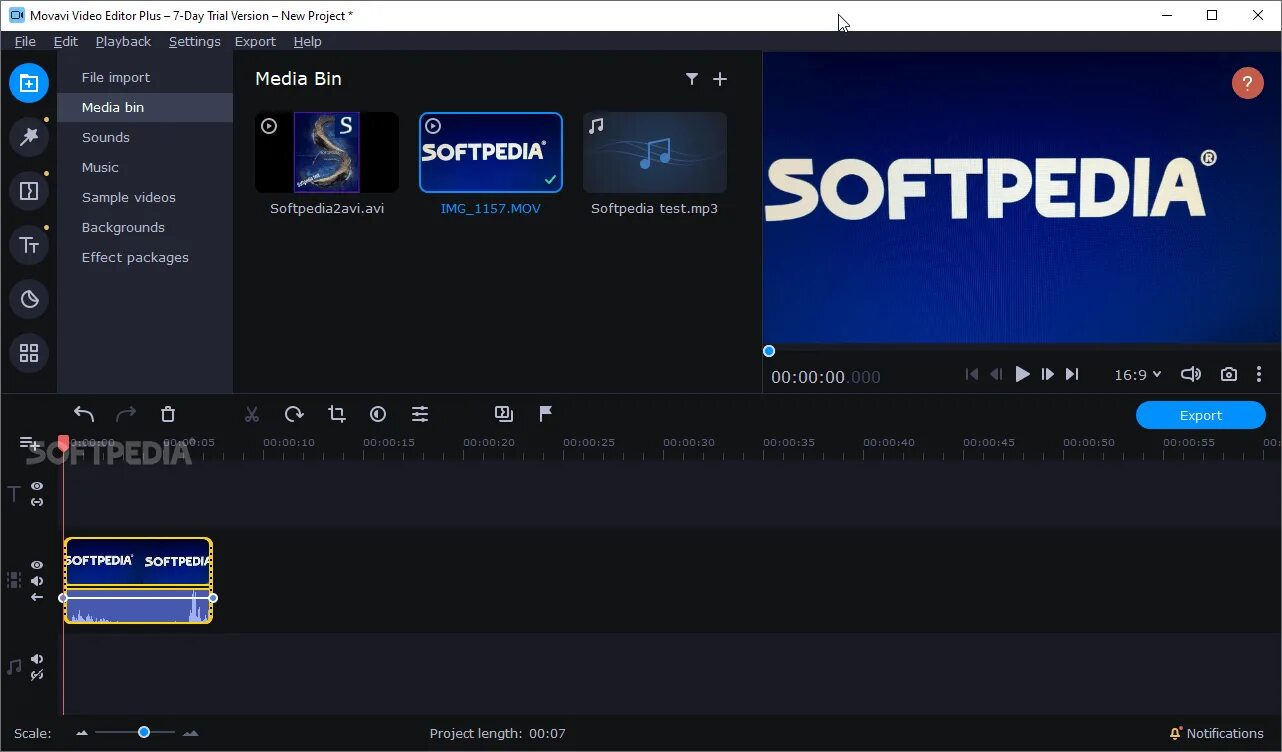This screenshot has width=1282, height=752.
Task: Zoom out timeline scale small mountain icon
Action: pos(82,733)
